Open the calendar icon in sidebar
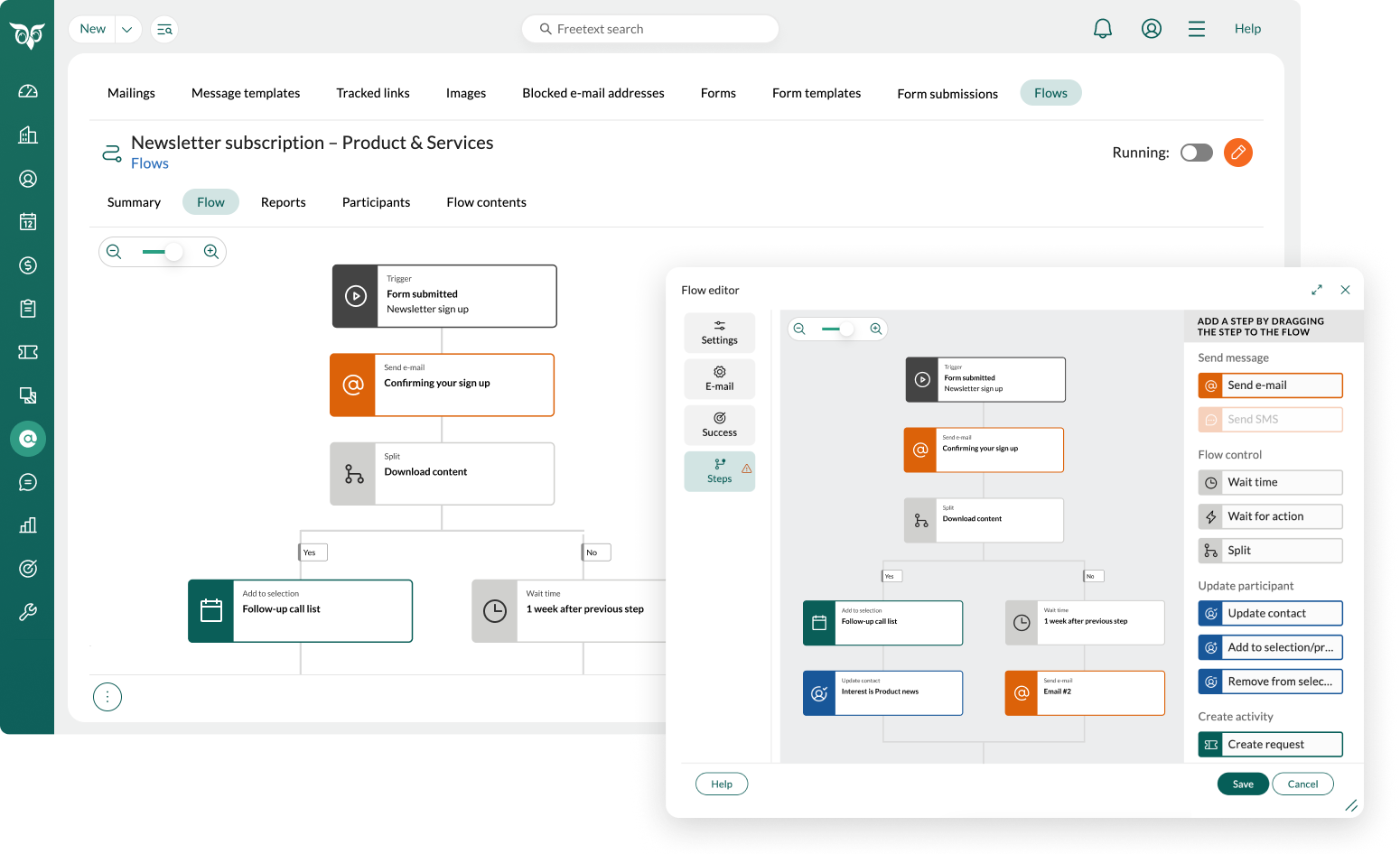 (x=28, y=222)
